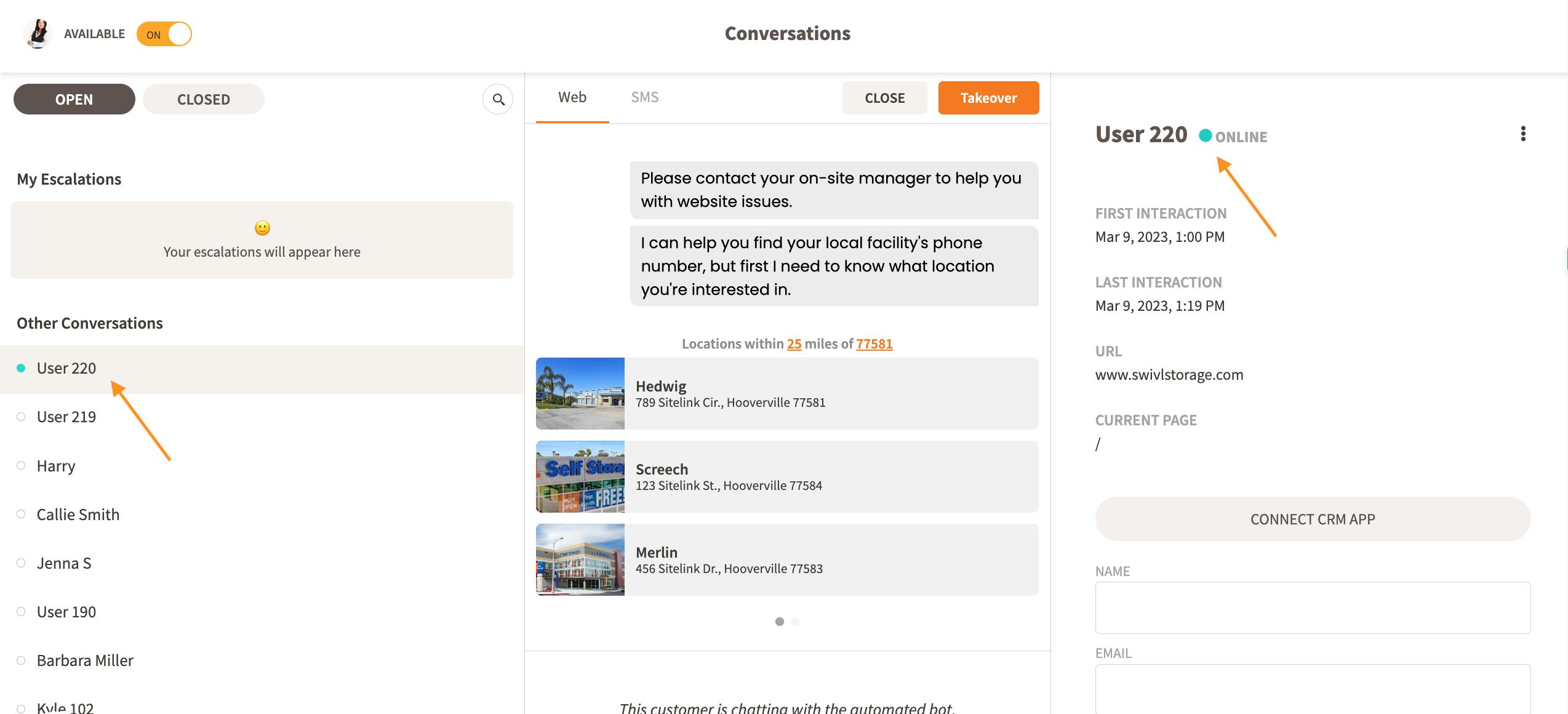Change the 25 miles radius link
The height and width of the screenshot is (714, 1568).
click(794, 344)
